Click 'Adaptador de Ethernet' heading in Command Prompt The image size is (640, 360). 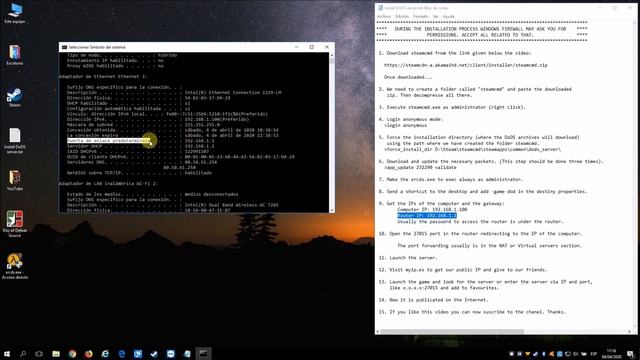(x=103, y=76)
